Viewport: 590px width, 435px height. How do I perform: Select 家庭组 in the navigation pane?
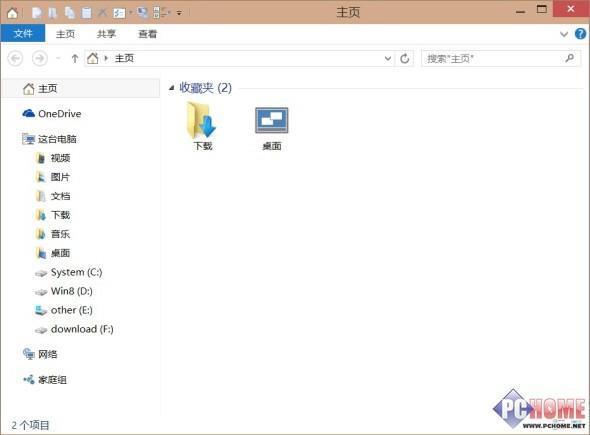52,380
